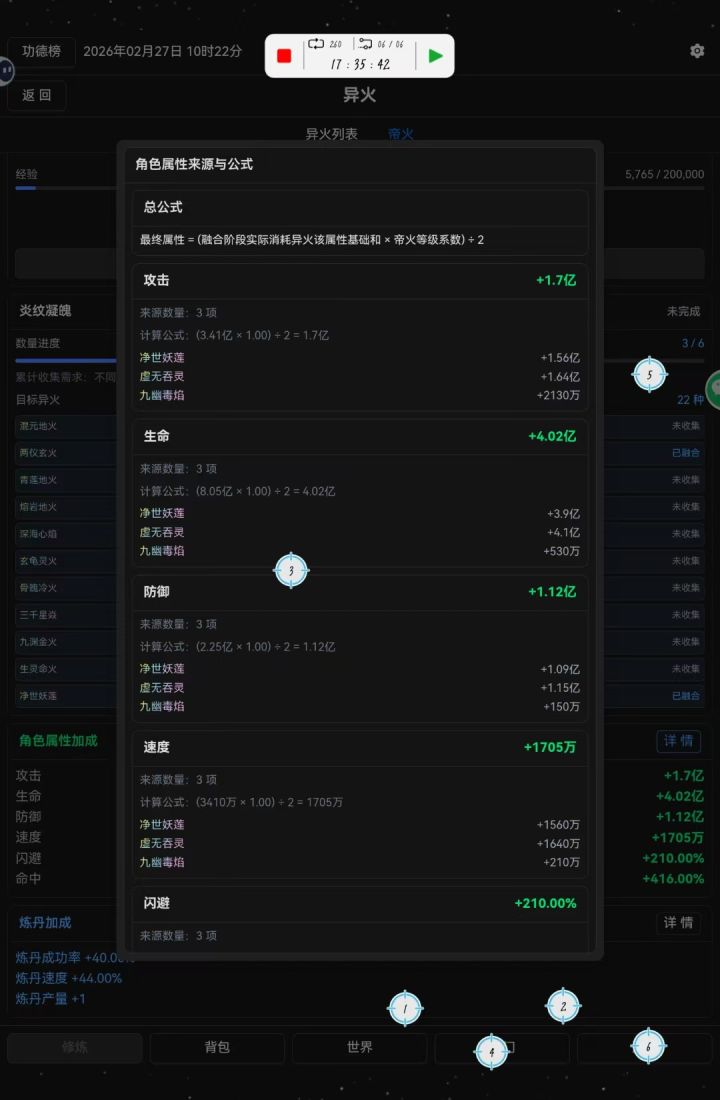Click the +210.00% dodge total in dialog
Screen dimensions: 720x1100
(545, 904)
